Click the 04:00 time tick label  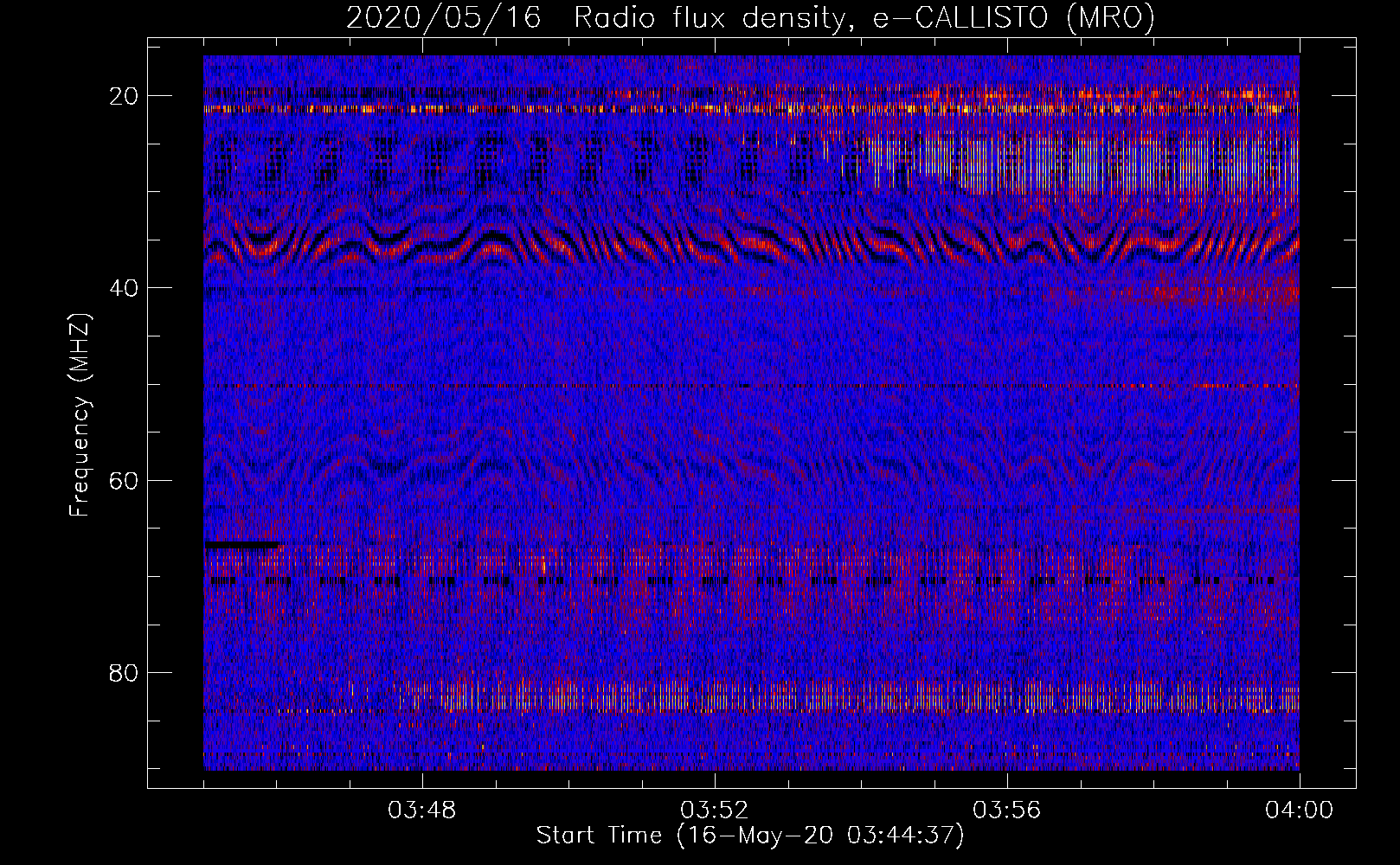click(x=1300, y=811)
